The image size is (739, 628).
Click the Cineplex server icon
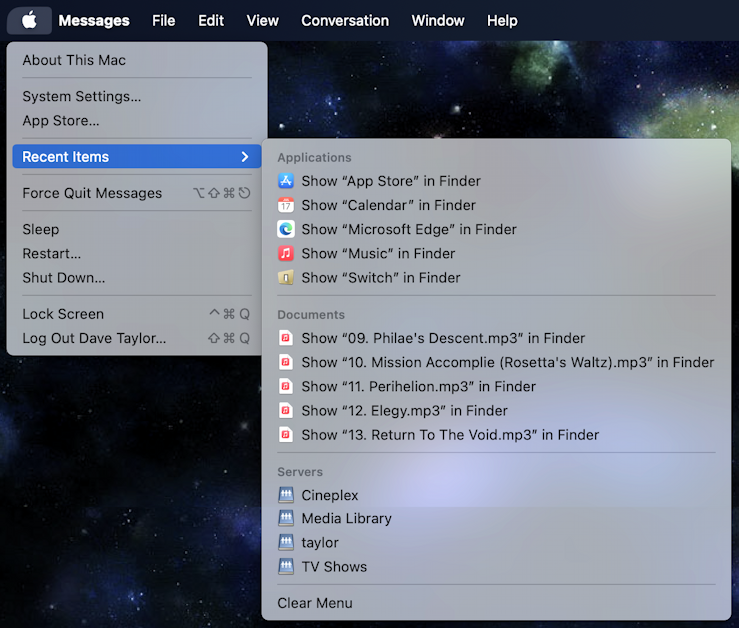pos(286,495)
